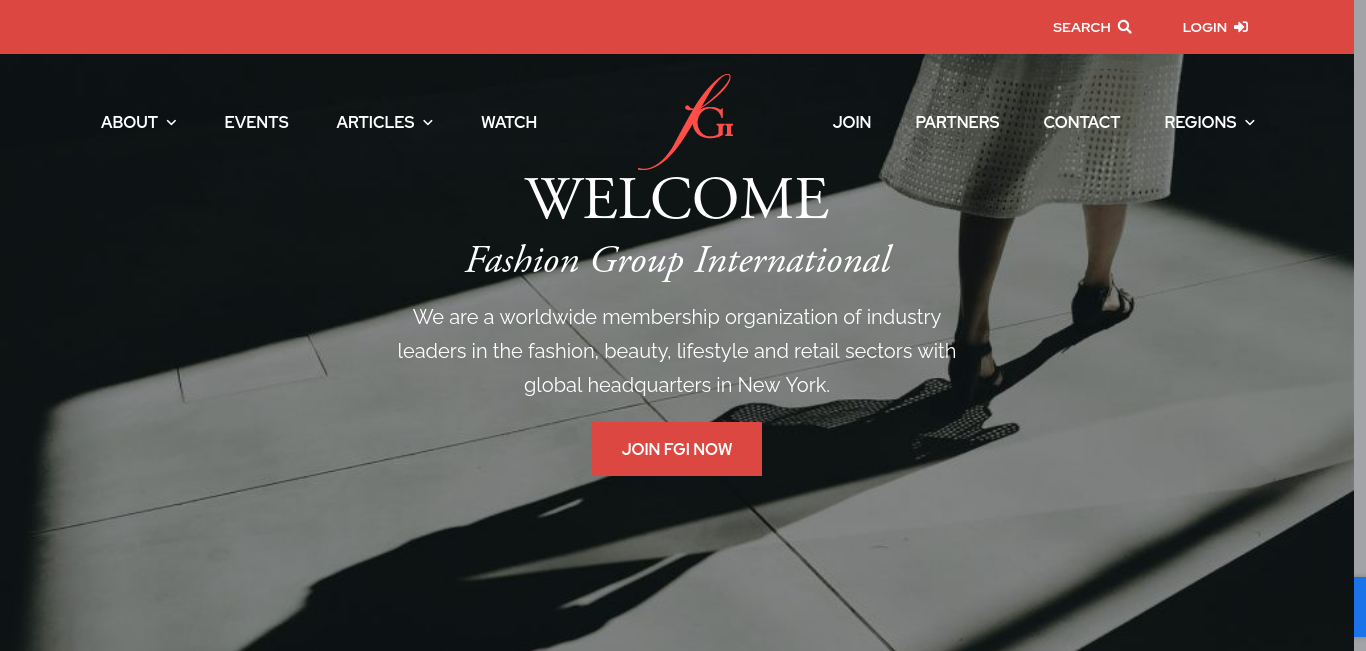Select the ABOUT menu label
The image size is (1366, 651).
(x=129, y=122)
